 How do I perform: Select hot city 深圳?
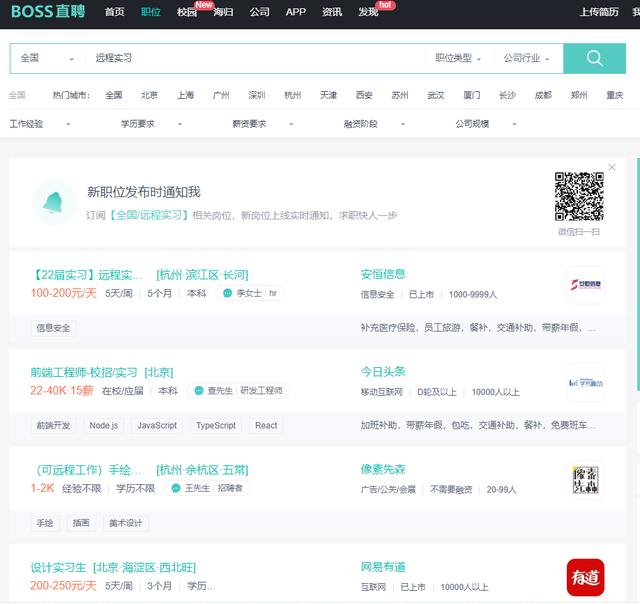[x=257, y=95]
